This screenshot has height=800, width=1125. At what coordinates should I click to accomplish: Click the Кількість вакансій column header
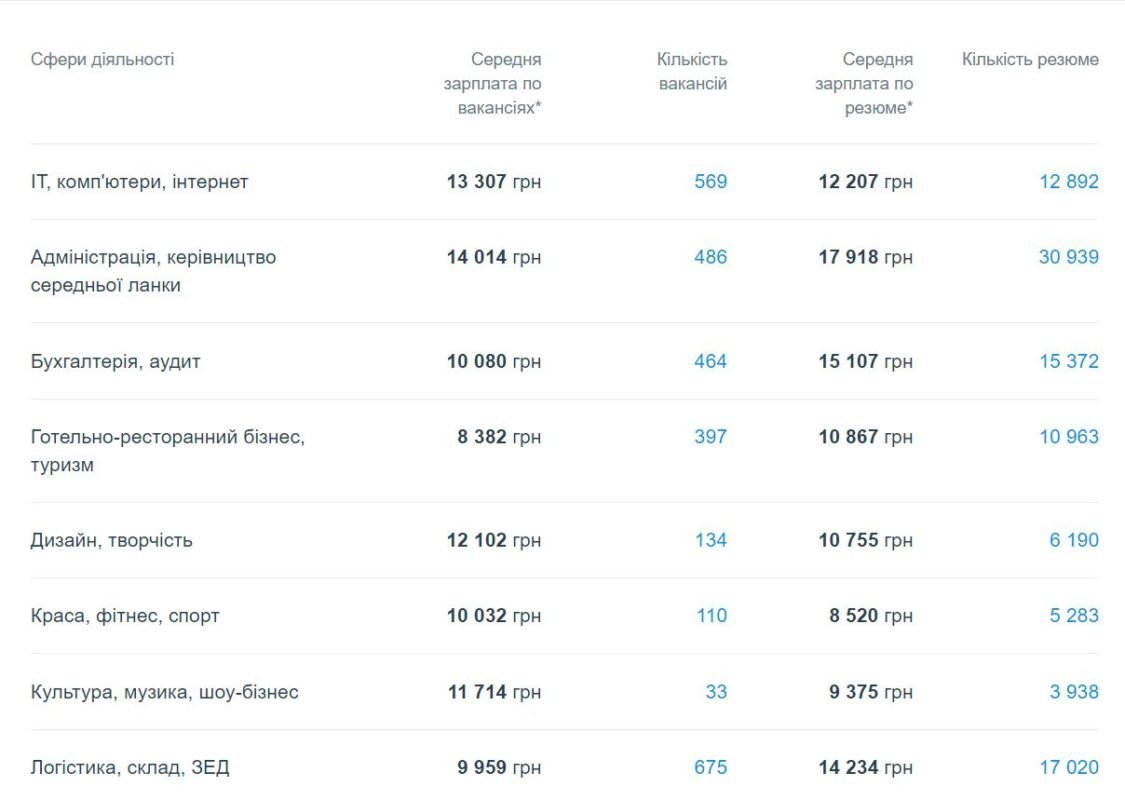[692, 72]
